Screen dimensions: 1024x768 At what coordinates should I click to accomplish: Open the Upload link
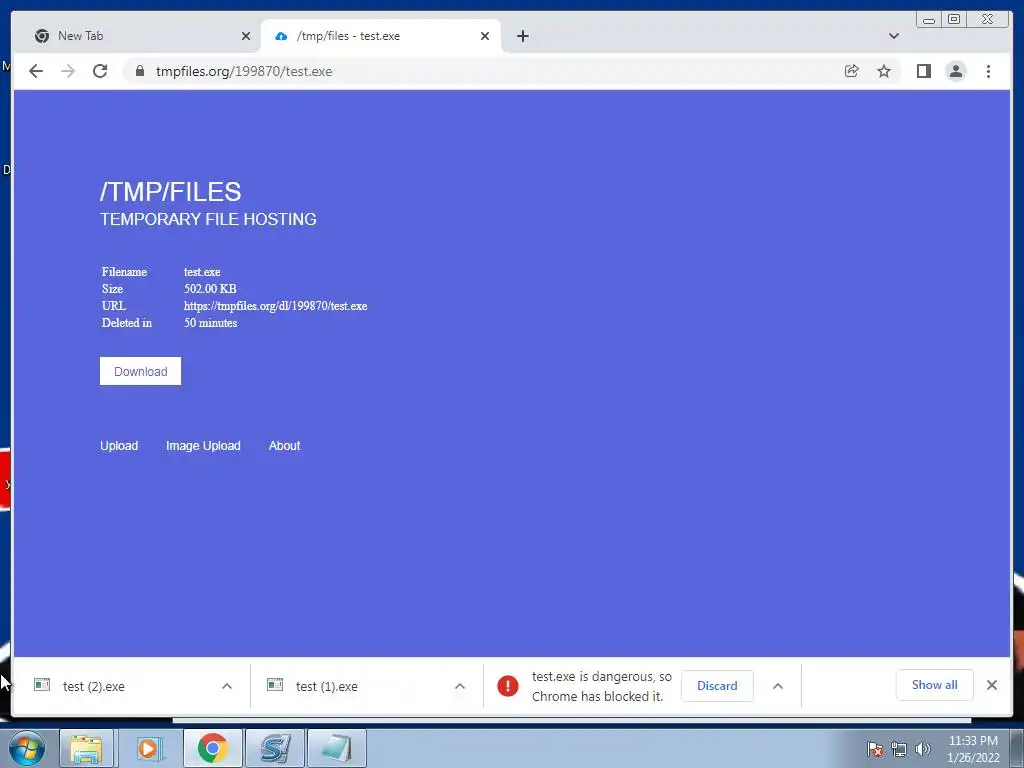click(119, 445)
